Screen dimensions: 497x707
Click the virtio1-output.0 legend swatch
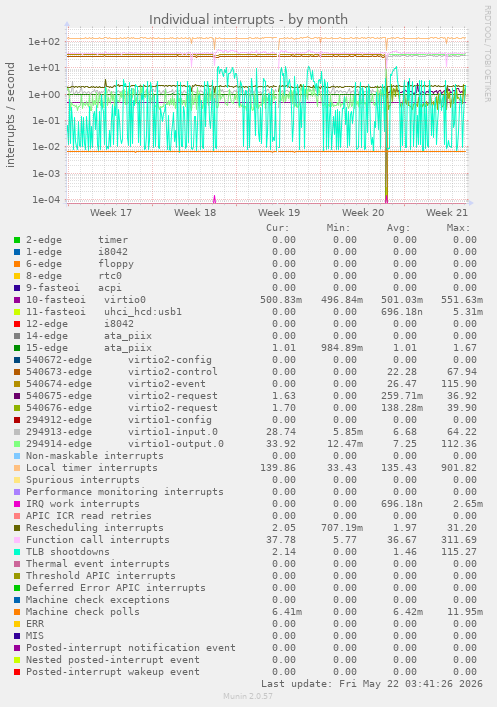coord(17,444)
